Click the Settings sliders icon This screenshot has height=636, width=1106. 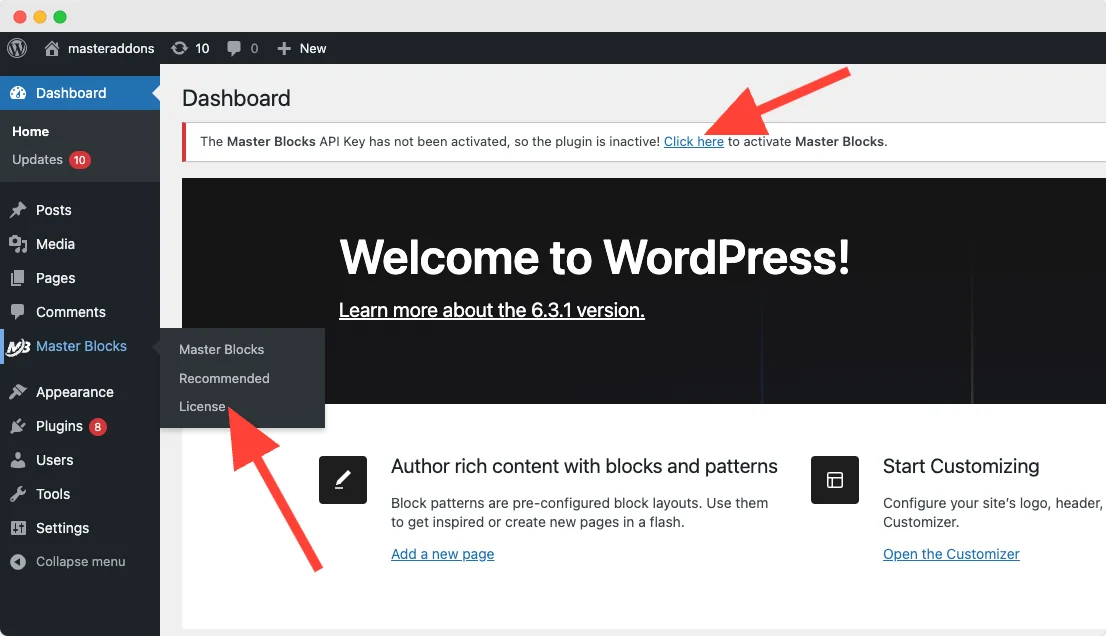(x=18, y=527)
